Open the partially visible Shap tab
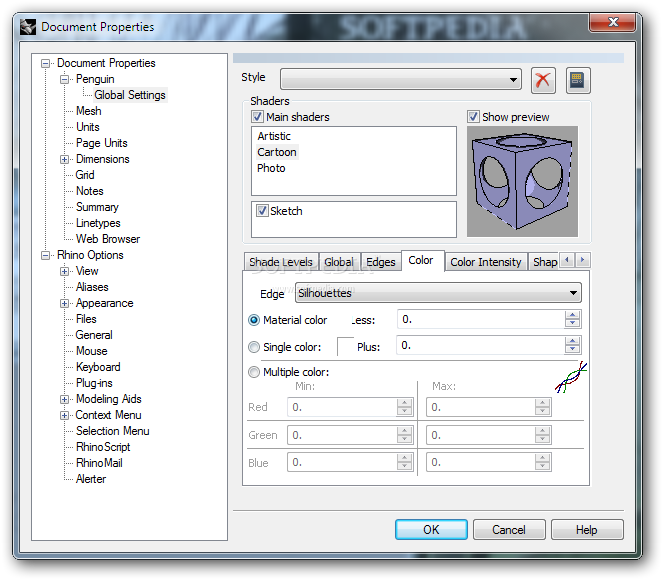Screen dimensions: 663x580 pyautogui.click(x=545, y=262)
